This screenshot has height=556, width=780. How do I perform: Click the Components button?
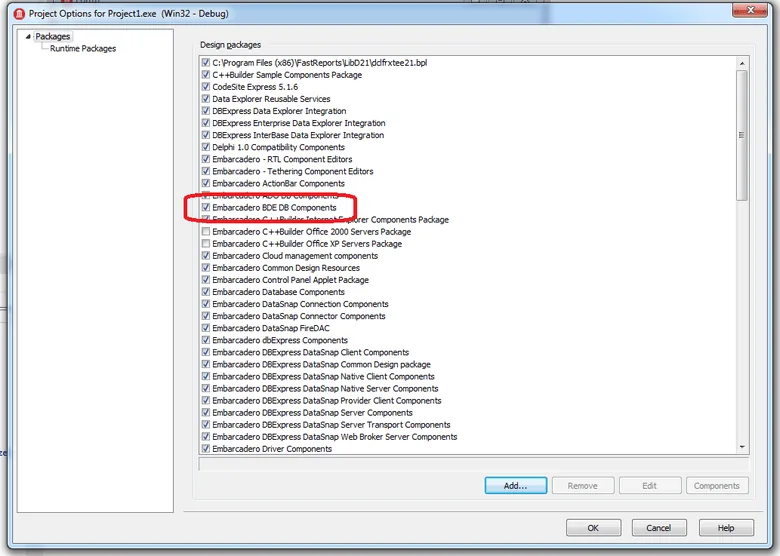pos(717,486)
